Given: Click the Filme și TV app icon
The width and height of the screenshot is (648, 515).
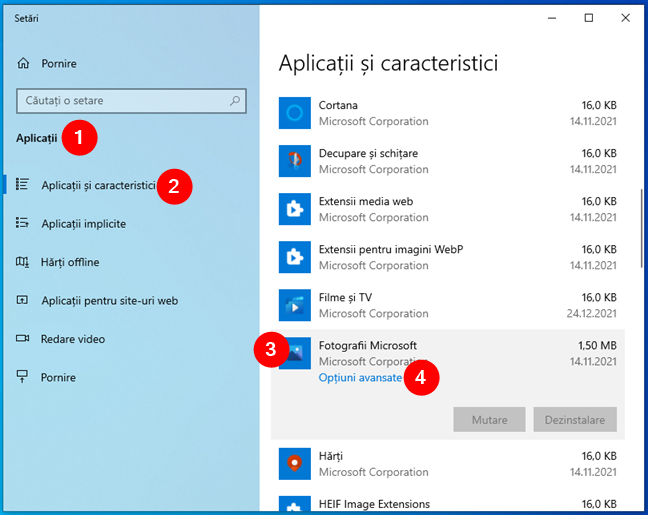Looking at the screenshot, I should (295, 305).
